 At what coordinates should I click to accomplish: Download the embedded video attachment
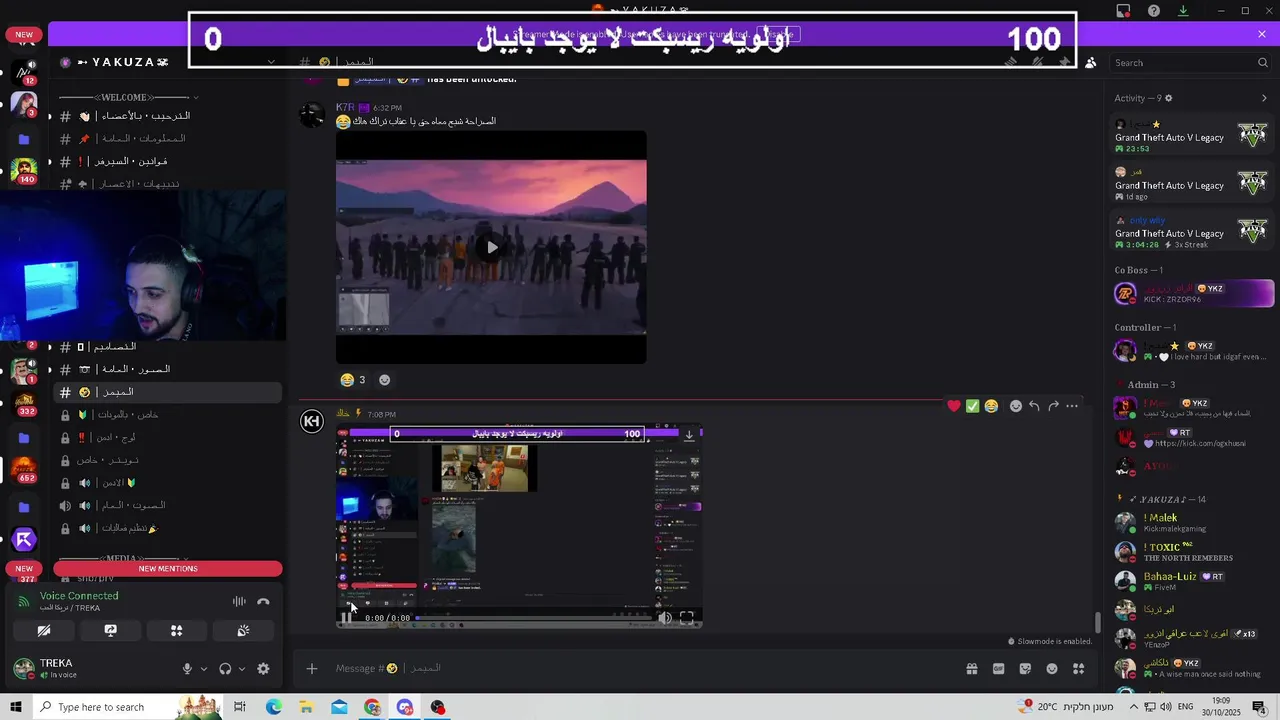[x=689, y=435]
